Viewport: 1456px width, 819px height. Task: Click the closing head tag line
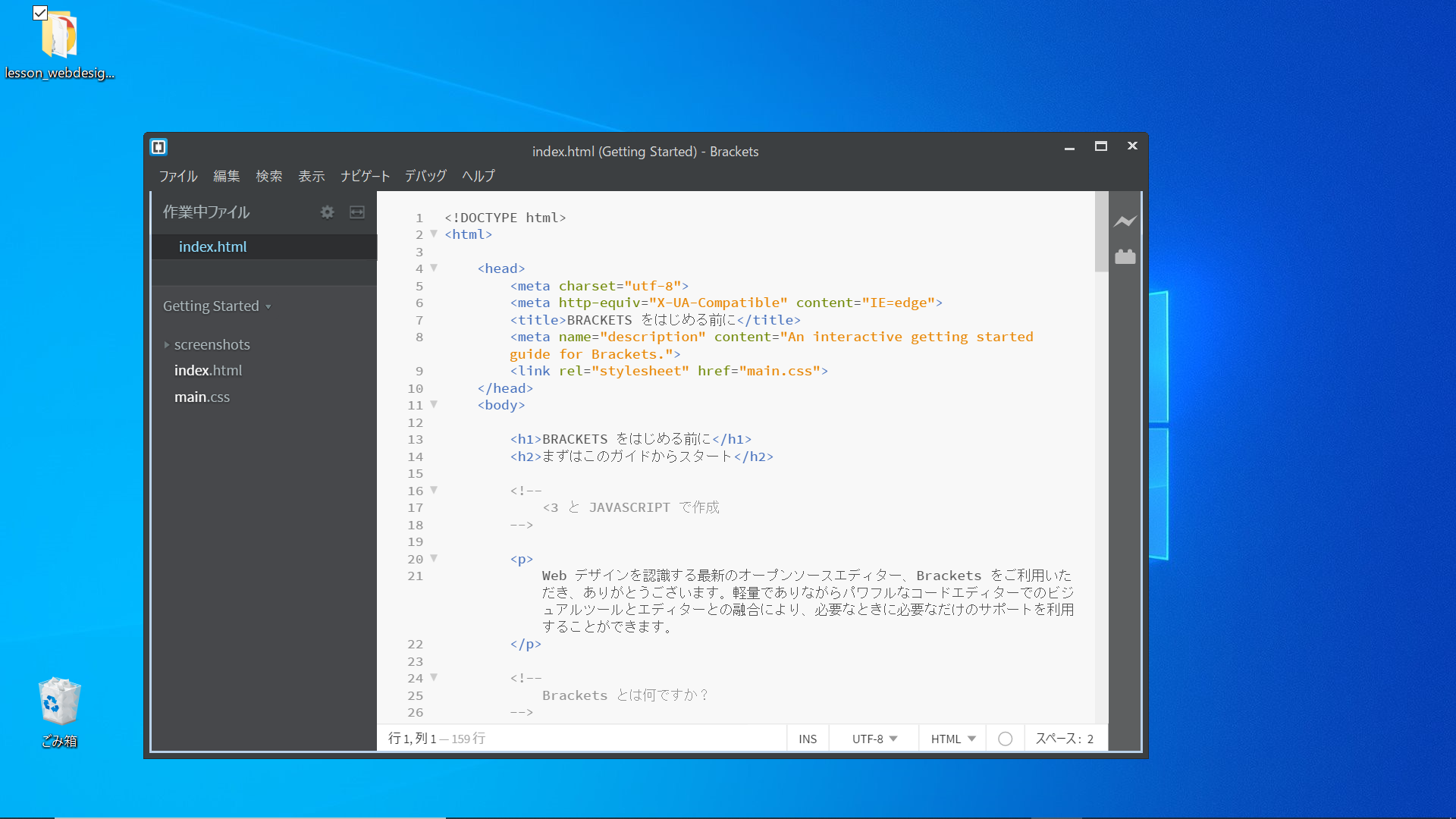pyautogui.click(x=505, y=388)
